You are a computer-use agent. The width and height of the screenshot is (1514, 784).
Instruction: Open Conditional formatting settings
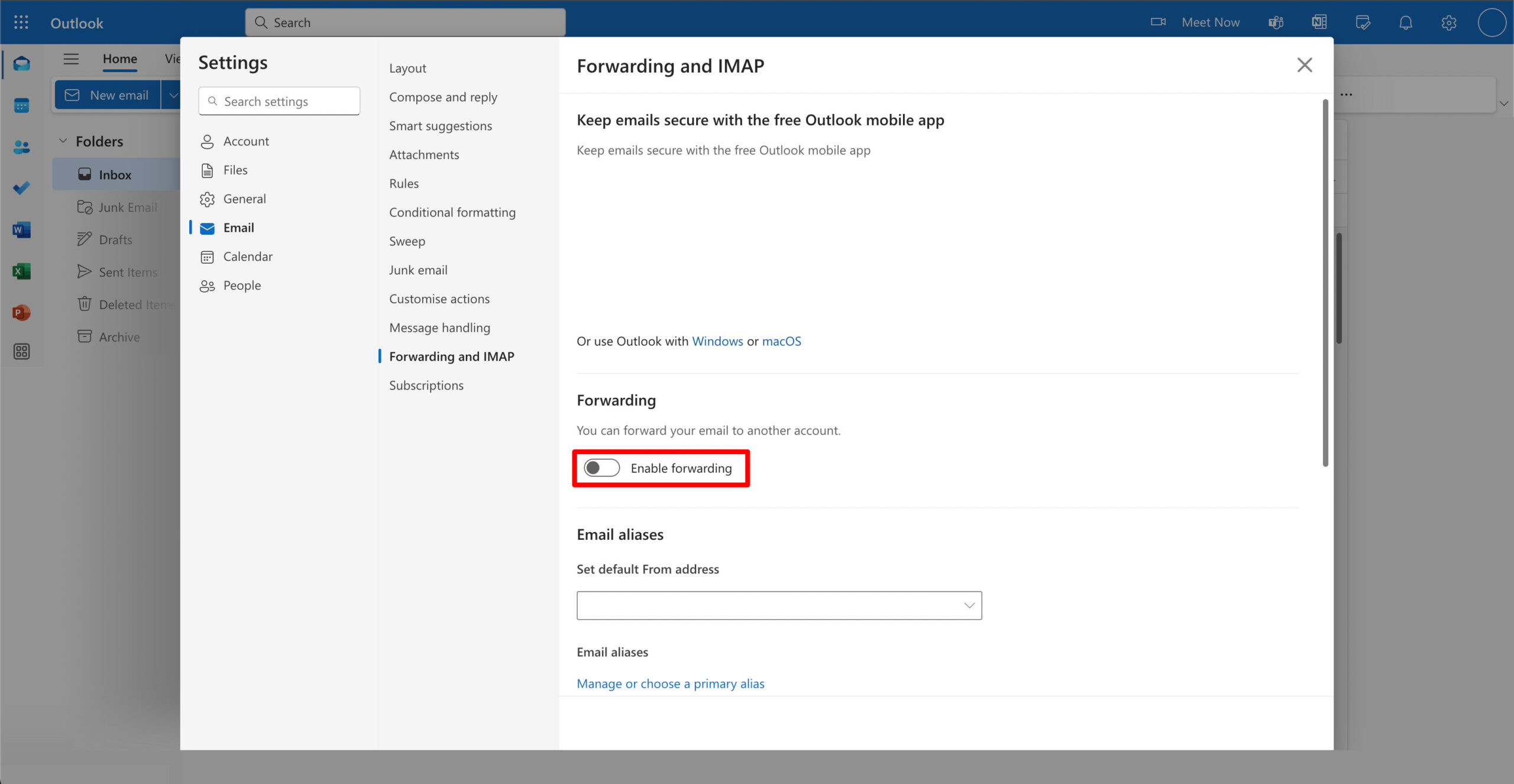(x=452, y=212)
